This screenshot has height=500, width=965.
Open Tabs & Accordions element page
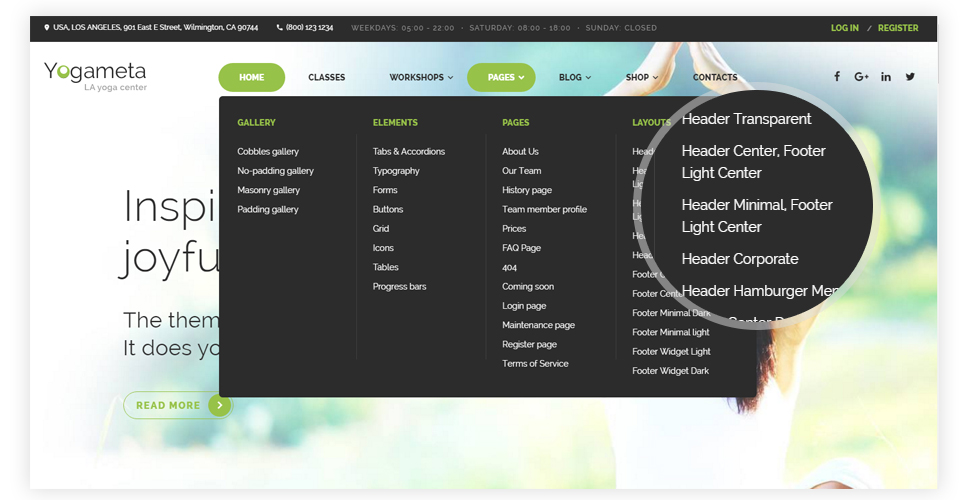point(409,151)
